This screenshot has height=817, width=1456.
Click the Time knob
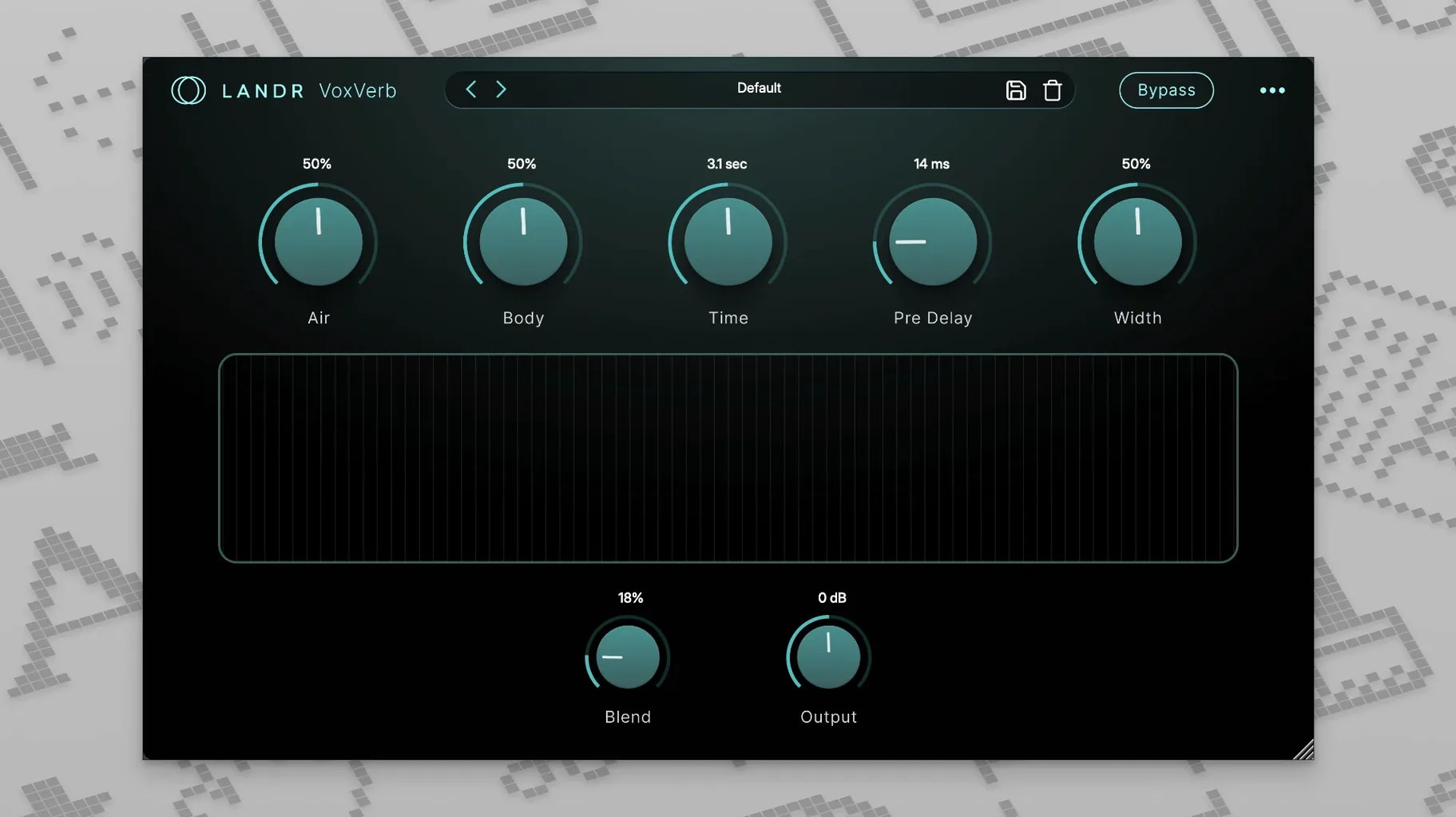click(x=728, y=241)
